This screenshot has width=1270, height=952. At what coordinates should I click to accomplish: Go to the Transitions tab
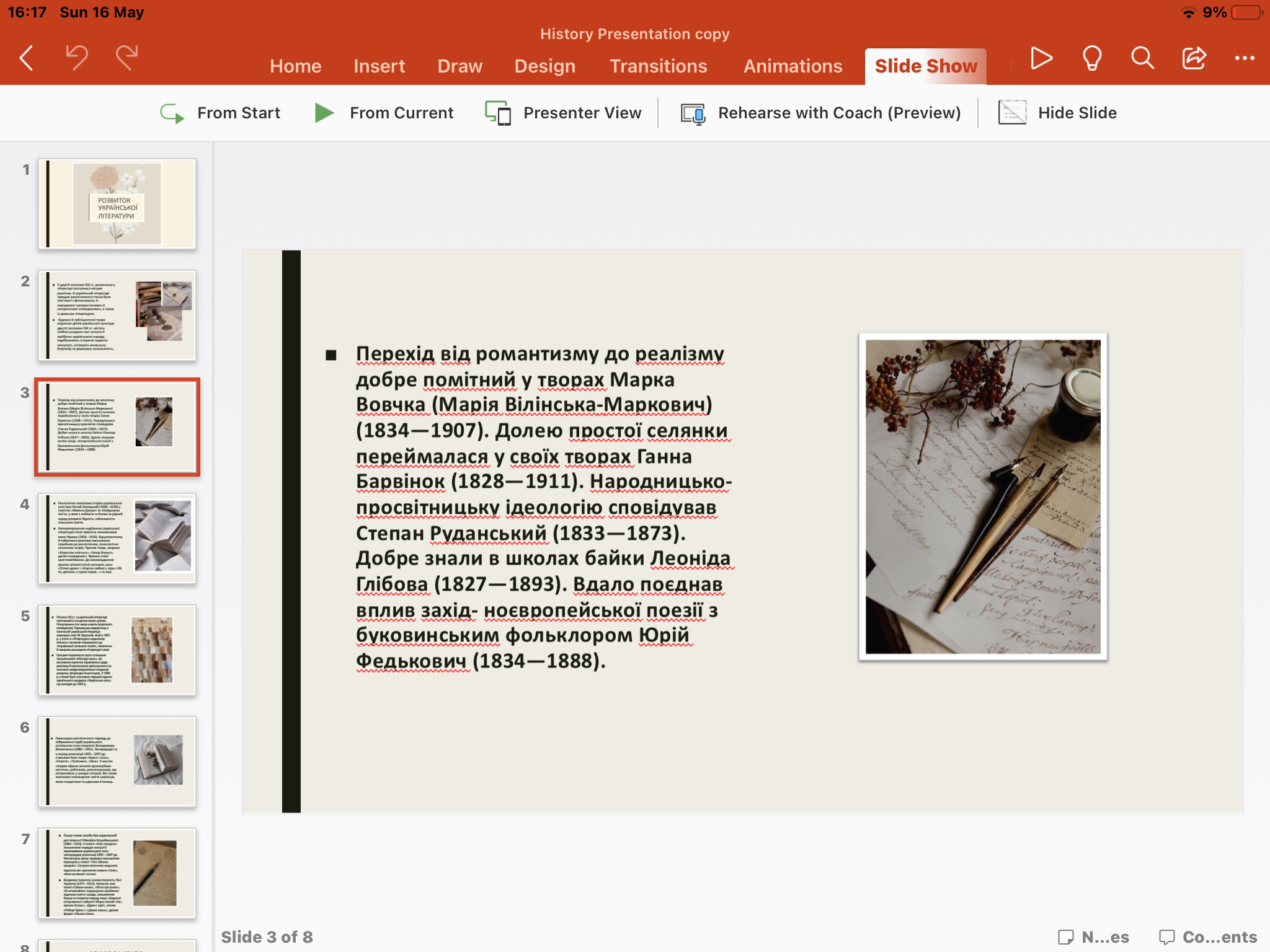click(658, 66)
